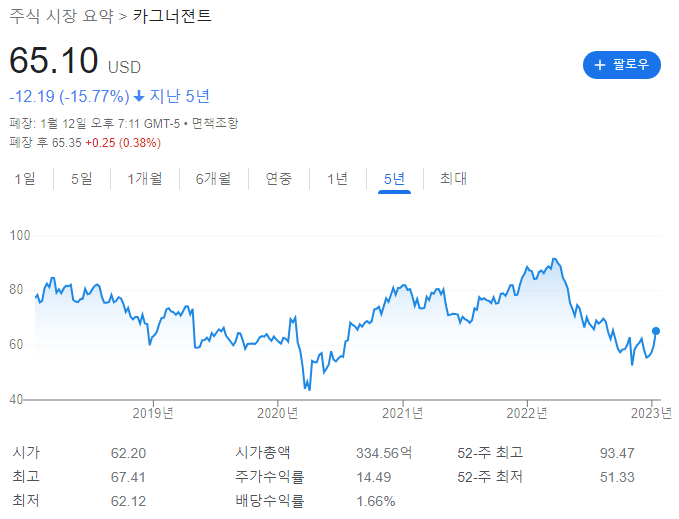The height and width of the screenshot is (519, 679).
Task: Click the 배당수익률 value 1.66%
Action: [x=375, y=501]
